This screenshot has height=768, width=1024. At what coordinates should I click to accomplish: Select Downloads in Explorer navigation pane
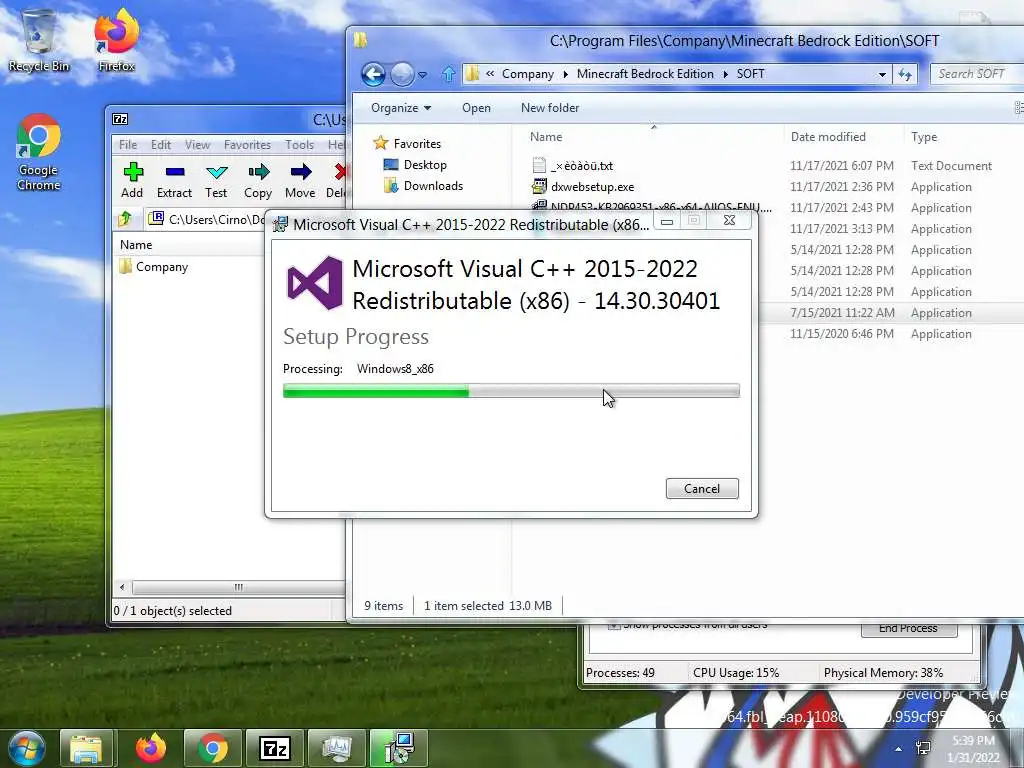click(432, 185)
